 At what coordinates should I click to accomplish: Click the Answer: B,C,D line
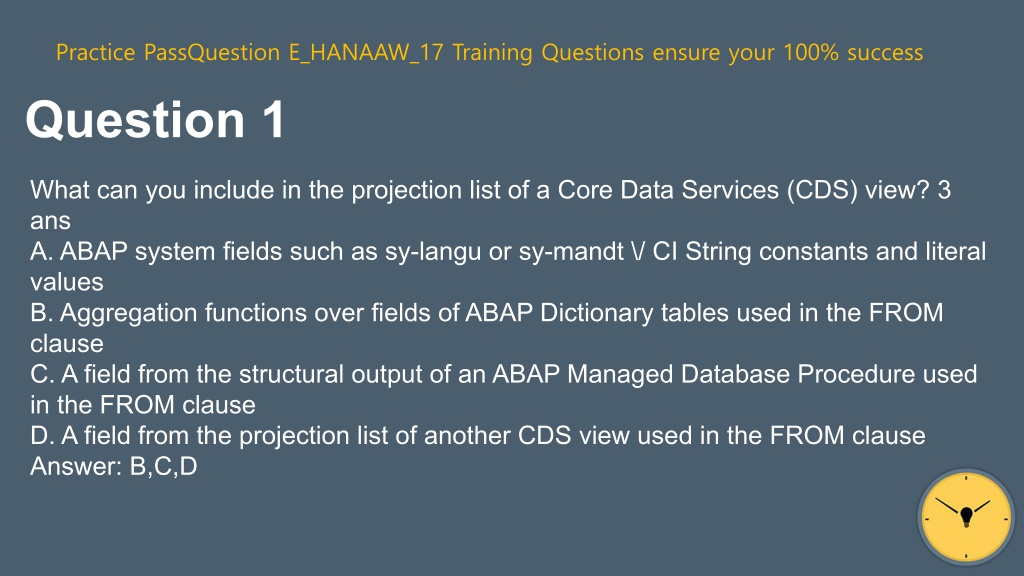pyautogui.click(x=114, y=466)
